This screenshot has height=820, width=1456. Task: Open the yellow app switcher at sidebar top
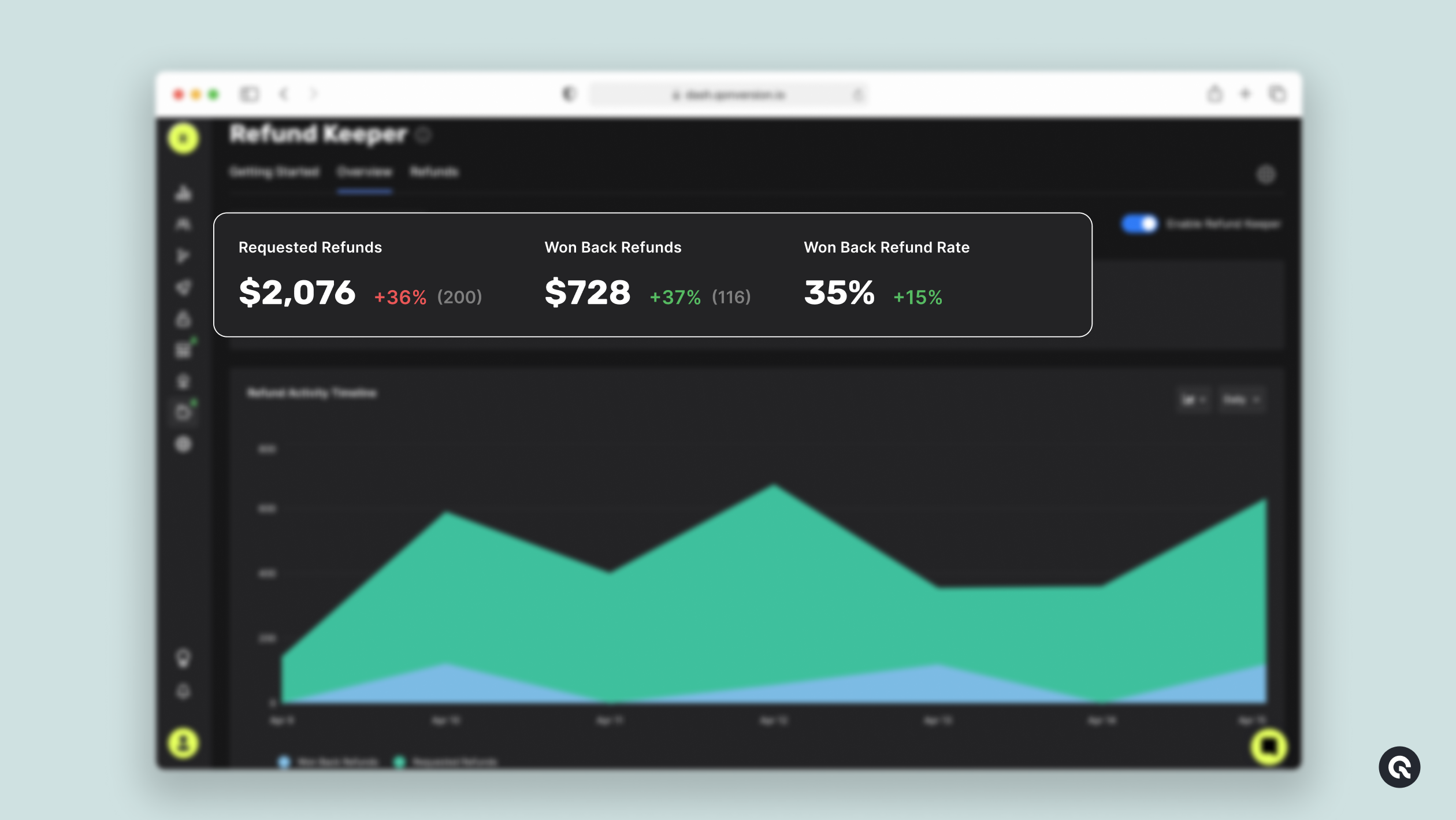coord(183,139)
